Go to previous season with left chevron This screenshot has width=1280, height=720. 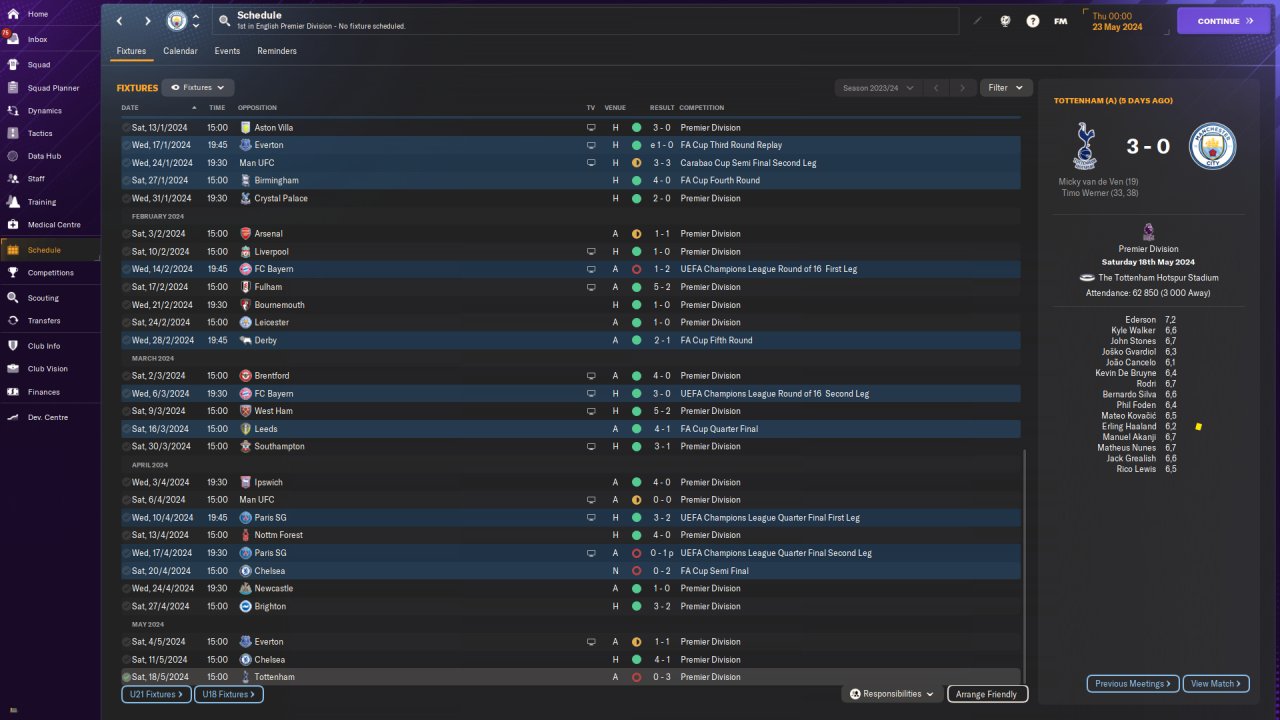936,88
